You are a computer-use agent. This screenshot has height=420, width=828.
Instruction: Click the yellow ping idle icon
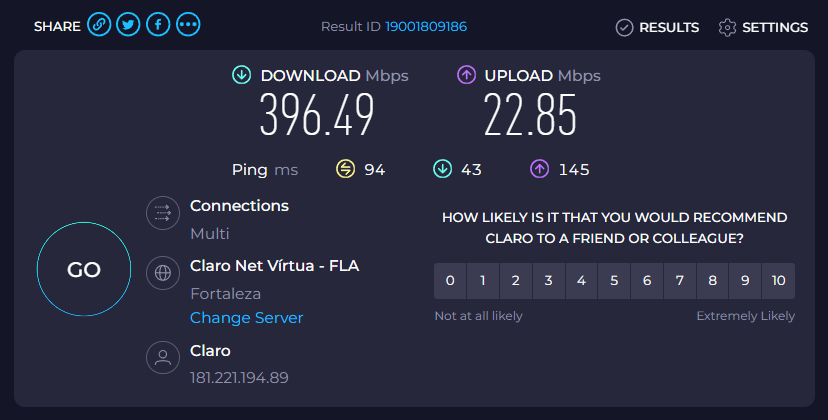pyautogui.click(x=345, y=169)
